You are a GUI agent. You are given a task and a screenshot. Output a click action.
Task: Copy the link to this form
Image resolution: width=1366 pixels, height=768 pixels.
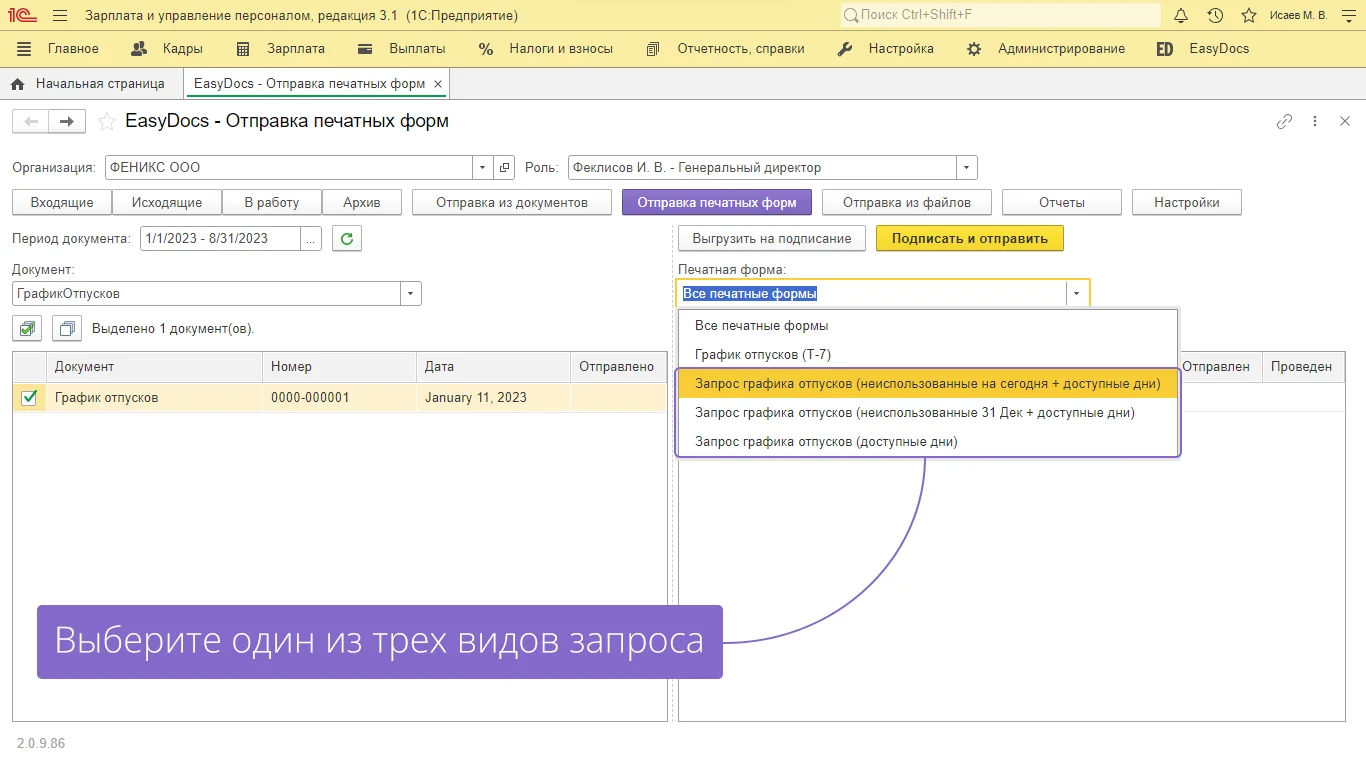tap(1284, 122)
